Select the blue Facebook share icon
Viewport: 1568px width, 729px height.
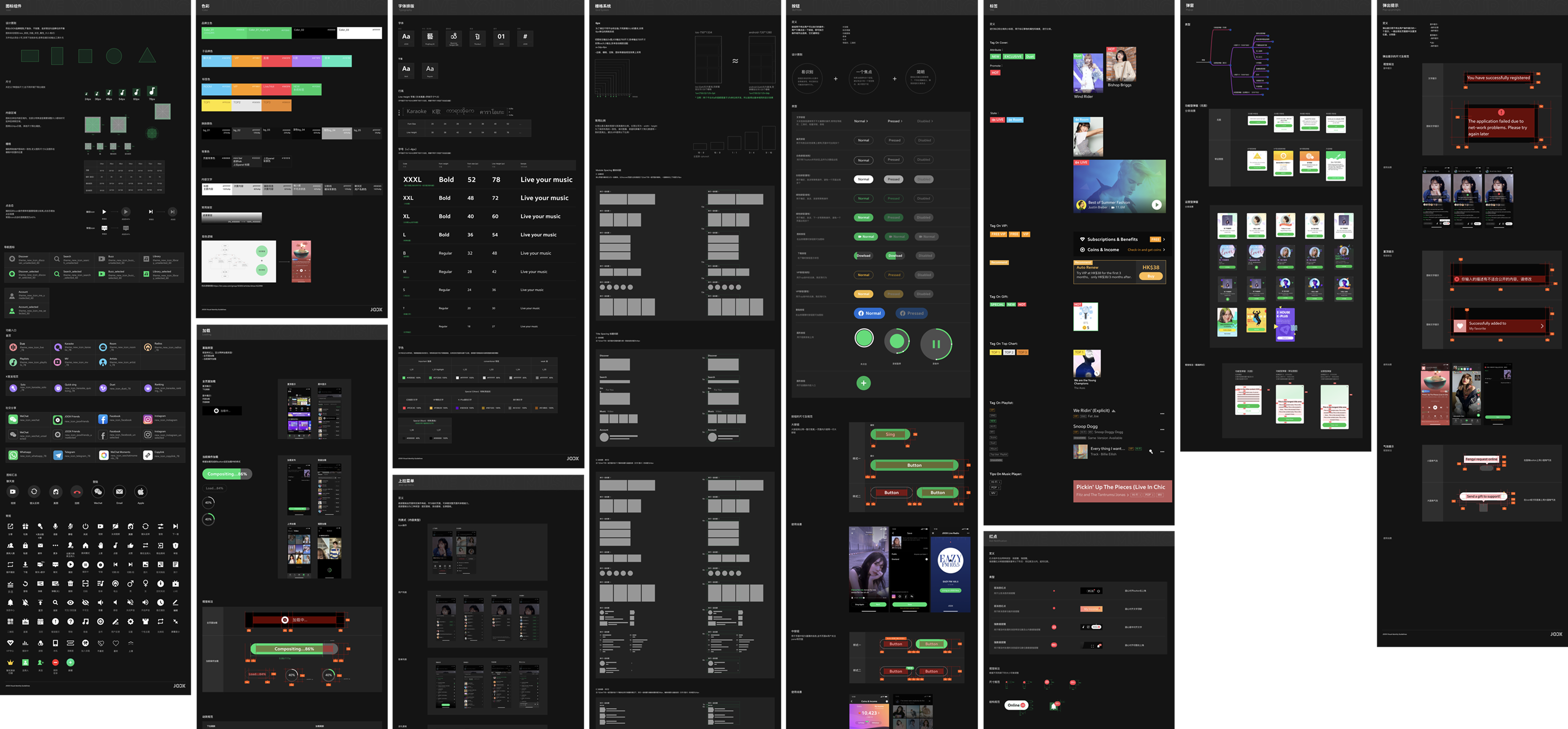[x=103, y=419]
